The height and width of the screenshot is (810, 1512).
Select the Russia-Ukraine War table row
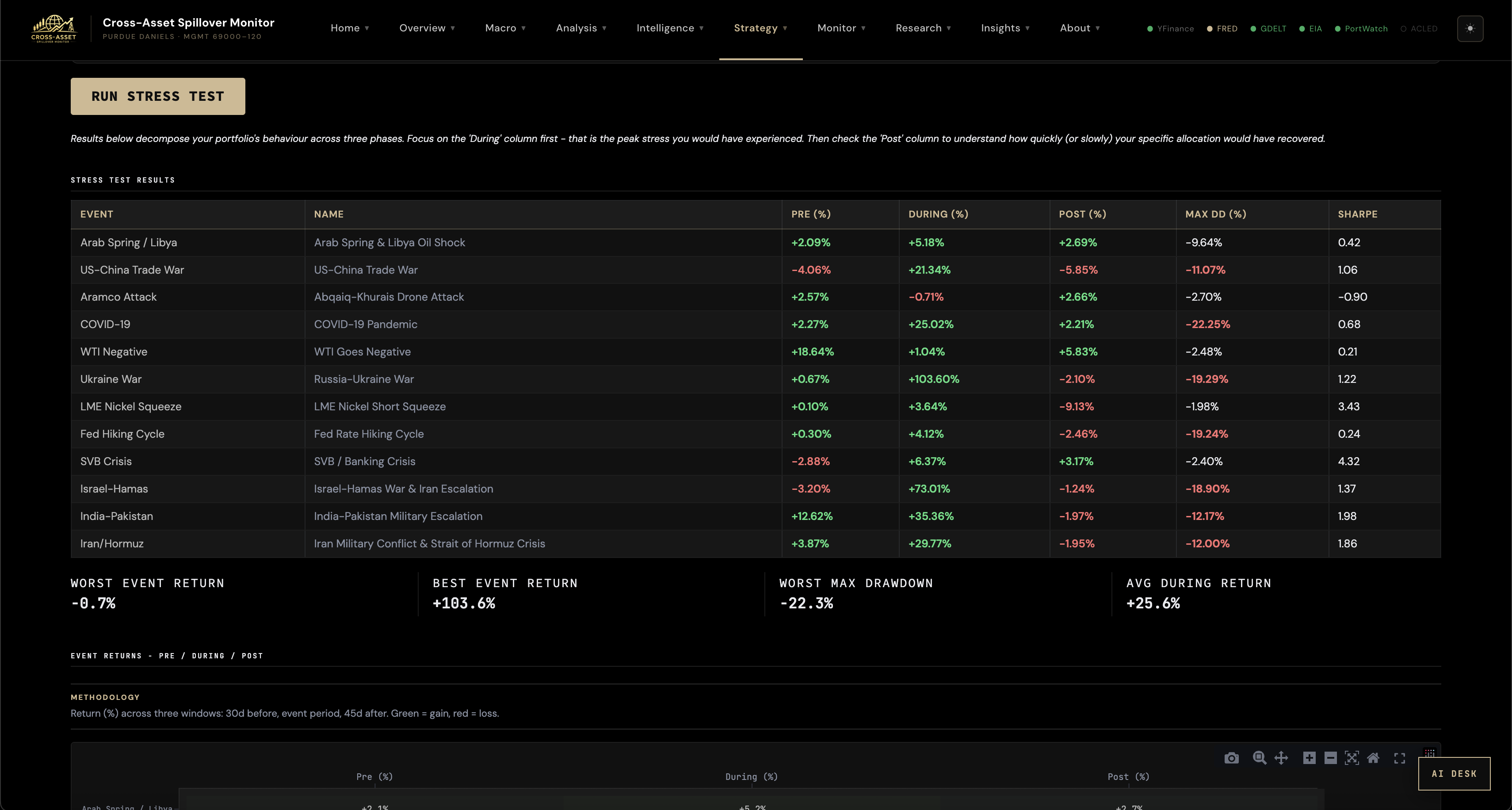click(756, 379)
